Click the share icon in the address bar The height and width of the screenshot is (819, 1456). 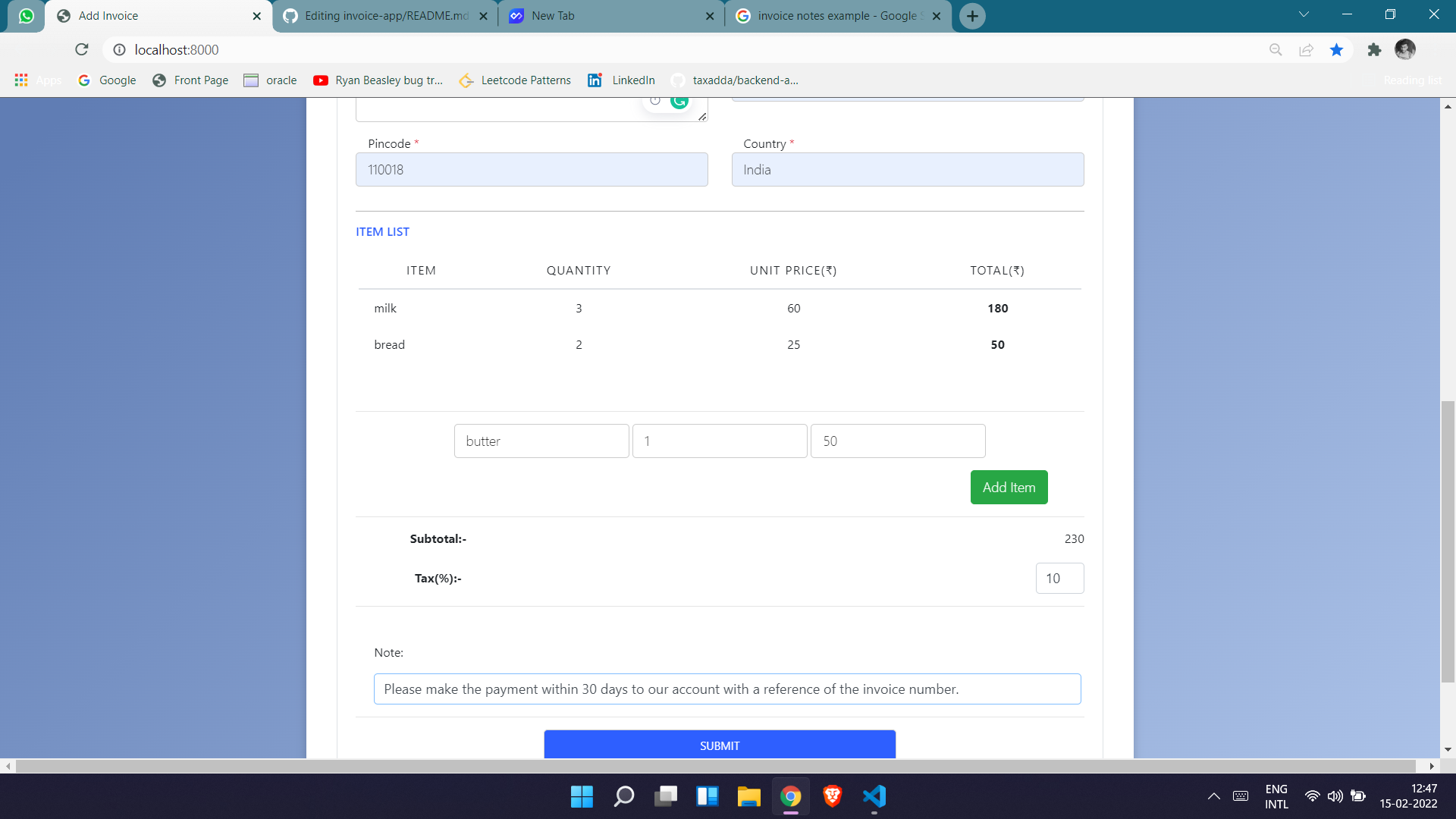pos(1306,49)
